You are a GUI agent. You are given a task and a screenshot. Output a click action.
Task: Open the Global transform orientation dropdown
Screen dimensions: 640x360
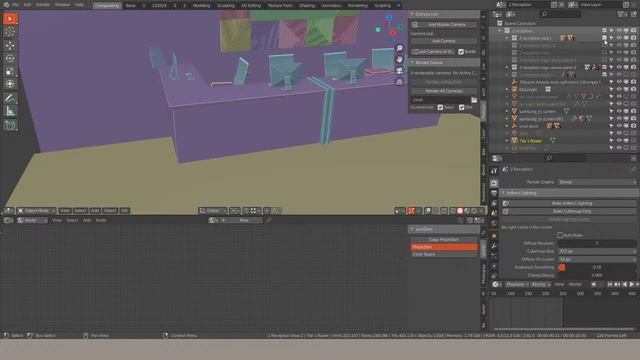point(213,211)
